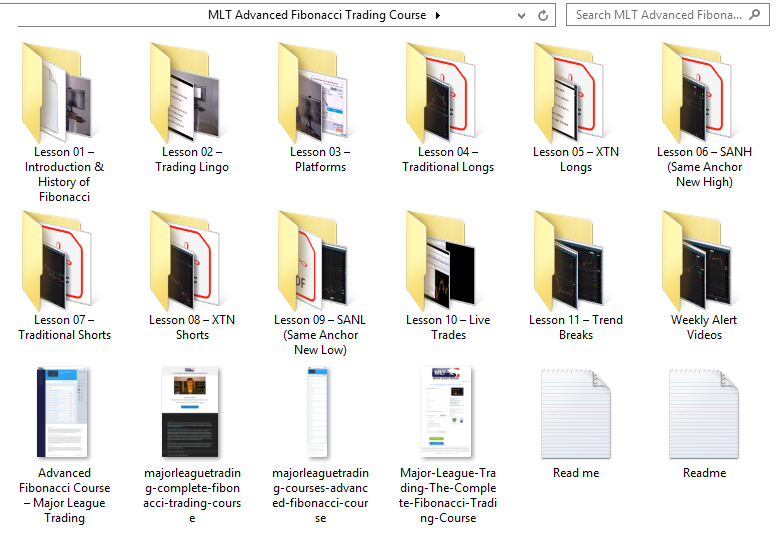This screenshot has height=544, width=777.
Task: Open the Weekly Alert Videos folder
Action: click(x=704, y=260)
